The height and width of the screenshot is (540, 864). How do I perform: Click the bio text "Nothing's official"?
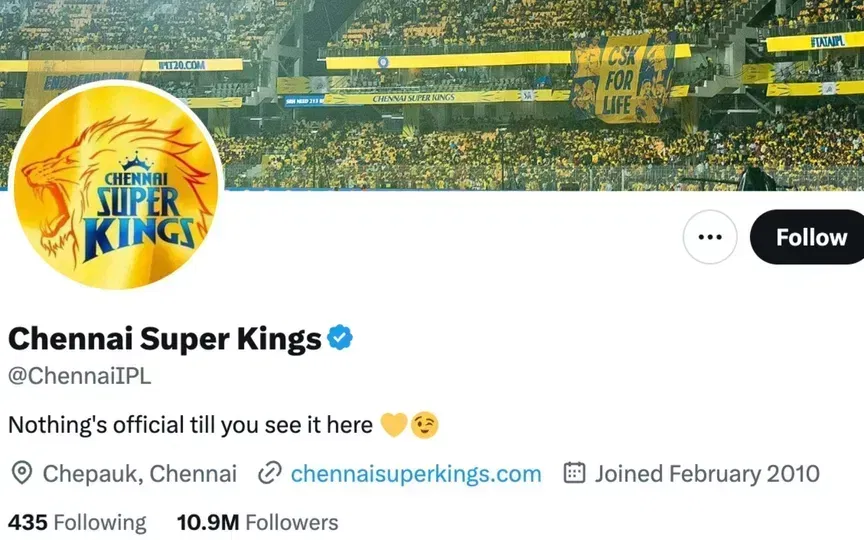[x=190, y=425]
